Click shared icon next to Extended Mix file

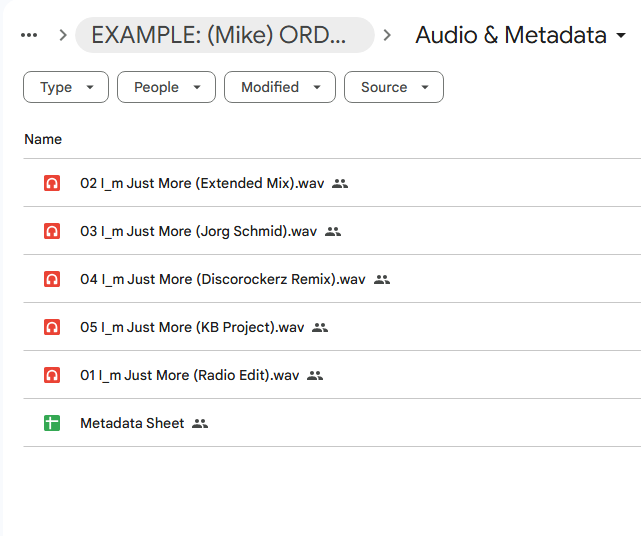340,184
